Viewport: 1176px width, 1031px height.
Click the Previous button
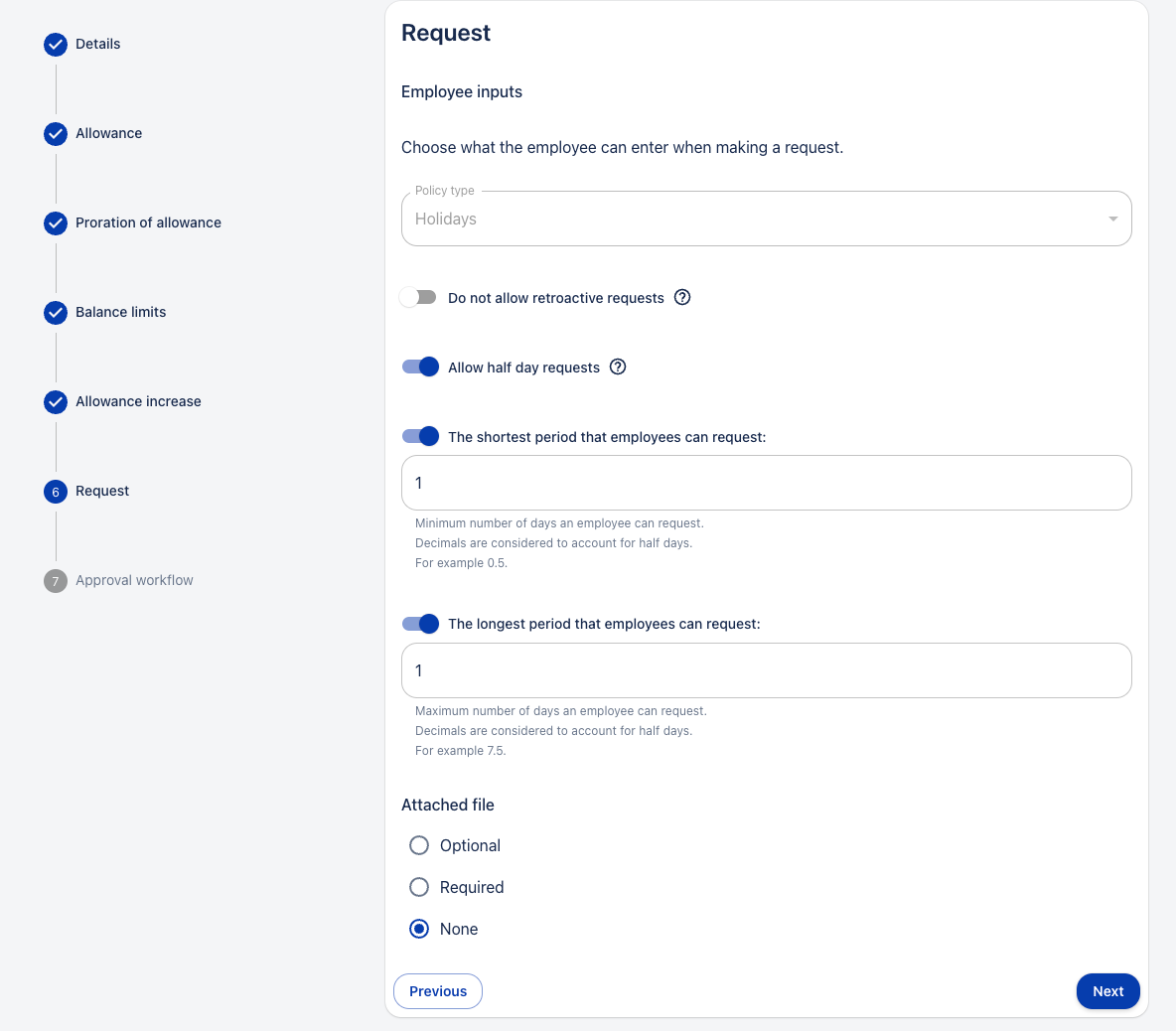(438, 991)
